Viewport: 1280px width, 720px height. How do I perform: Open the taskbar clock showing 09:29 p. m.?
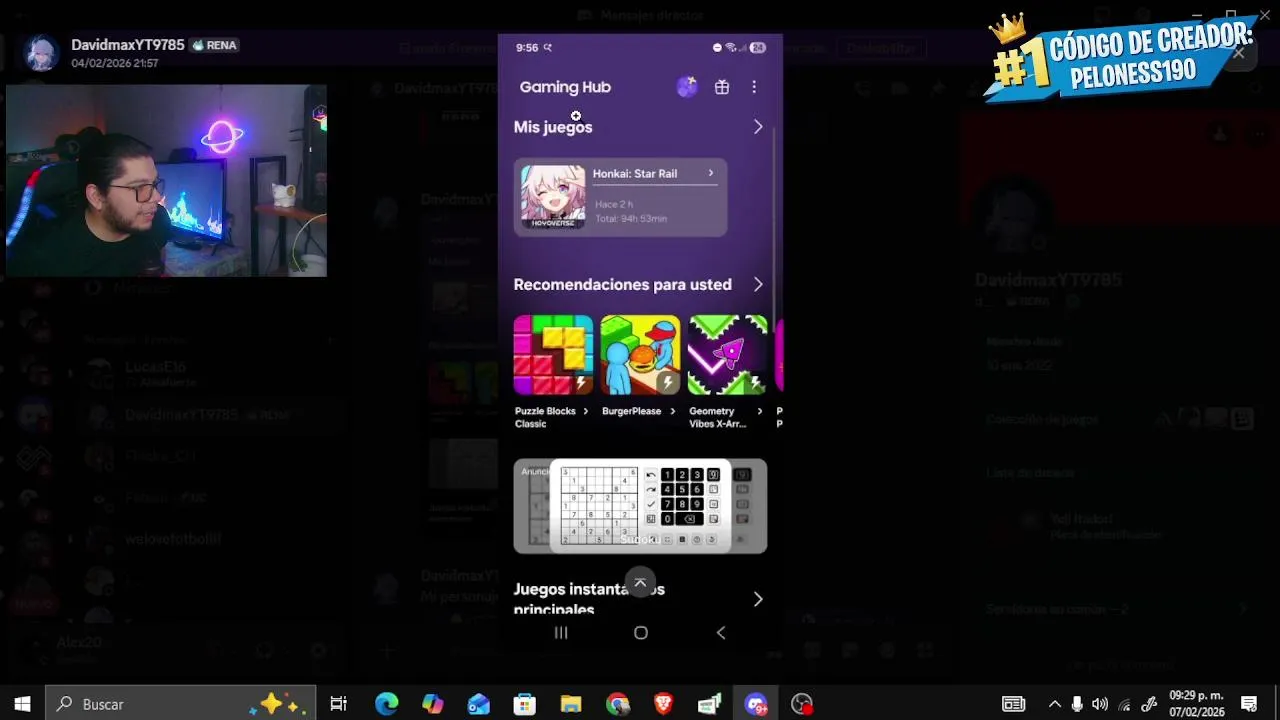pos(1197,704)
